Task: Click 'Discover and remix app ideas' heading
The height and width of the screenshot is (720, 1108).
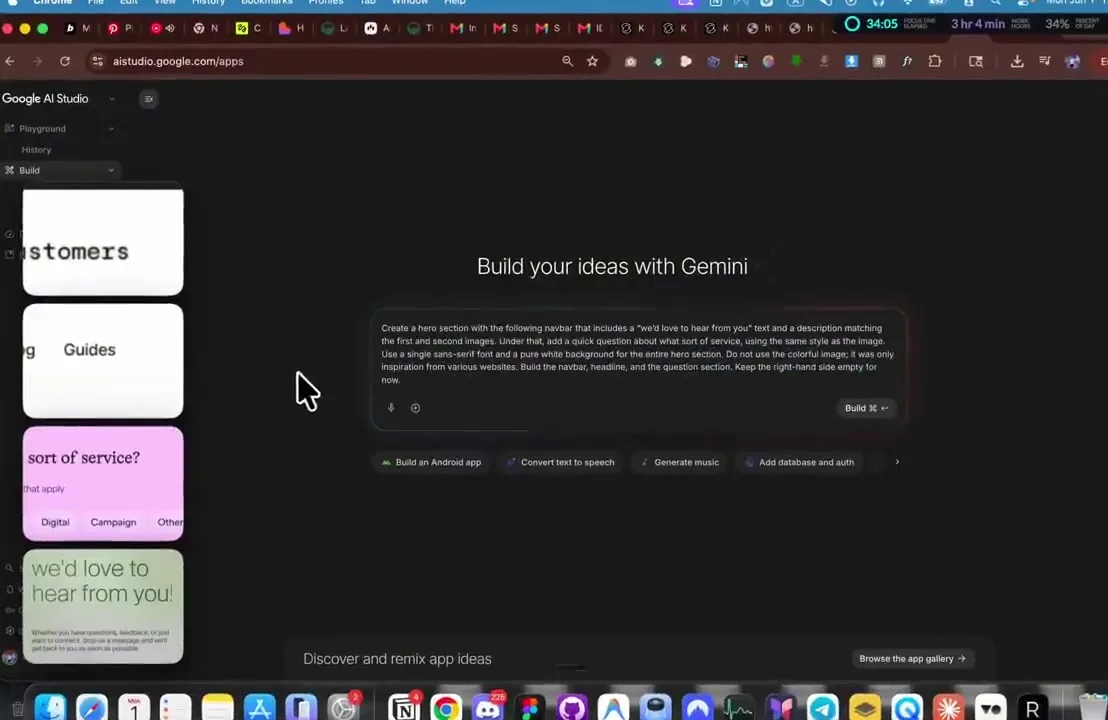Action: click(x=397, y=659)
